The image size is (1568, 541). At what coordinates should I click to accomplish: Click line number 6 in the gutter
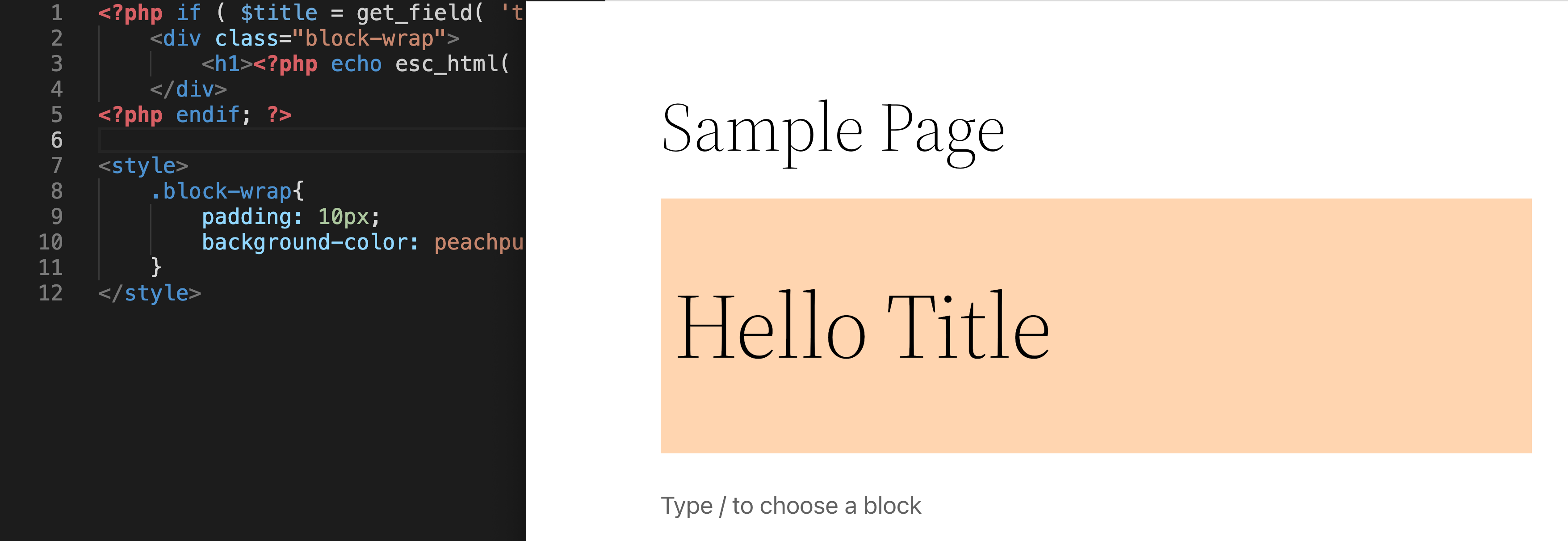point(57,140)
